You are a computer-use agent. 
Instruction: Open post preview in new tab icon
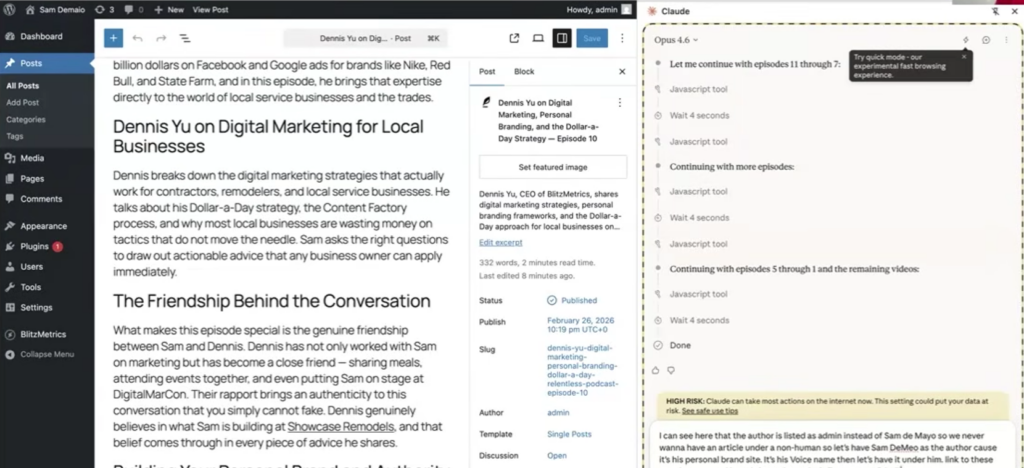click(514, 38)
